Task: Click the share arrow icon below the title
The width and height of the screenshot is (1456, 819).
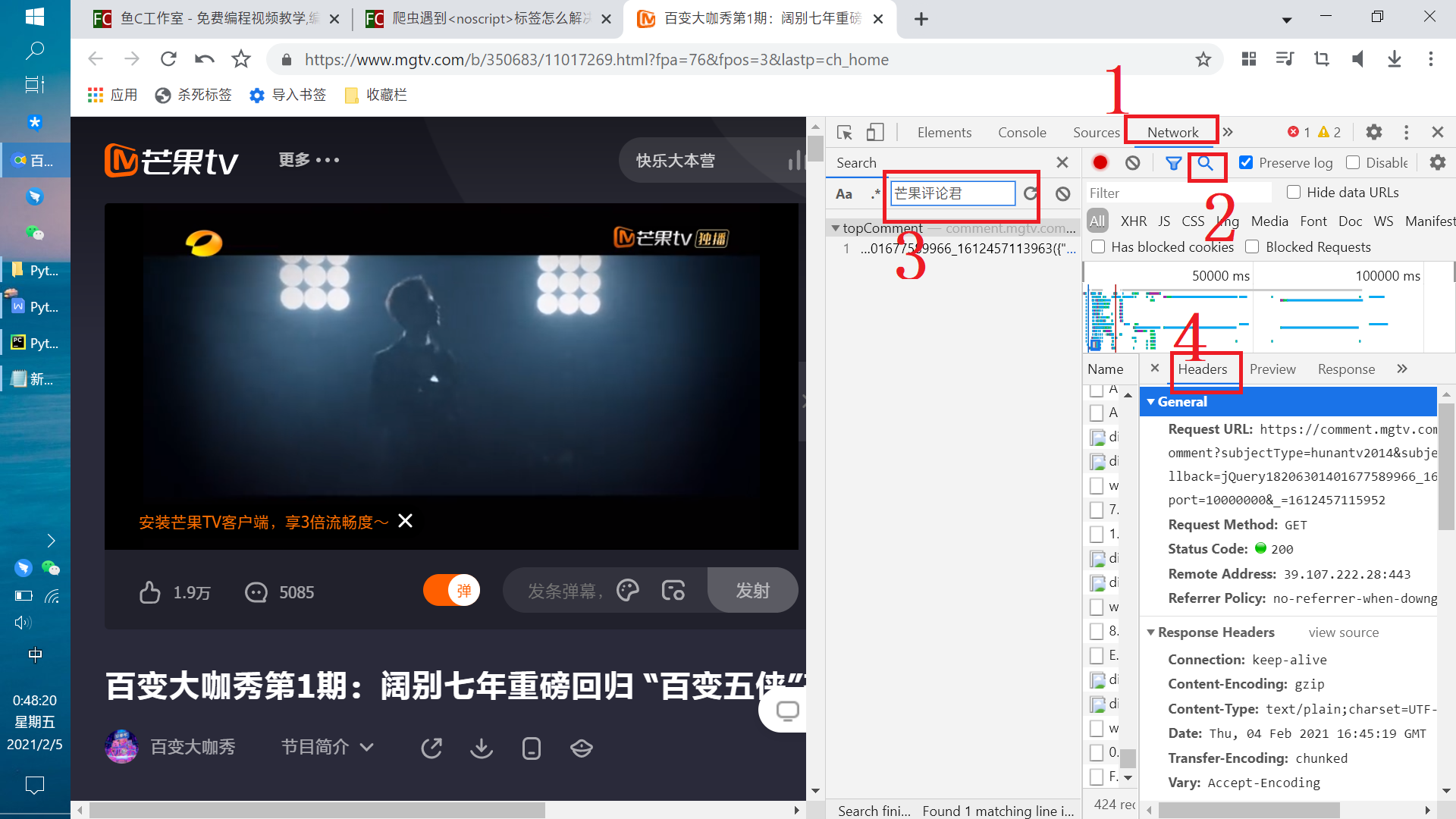Action: [431, 748]
